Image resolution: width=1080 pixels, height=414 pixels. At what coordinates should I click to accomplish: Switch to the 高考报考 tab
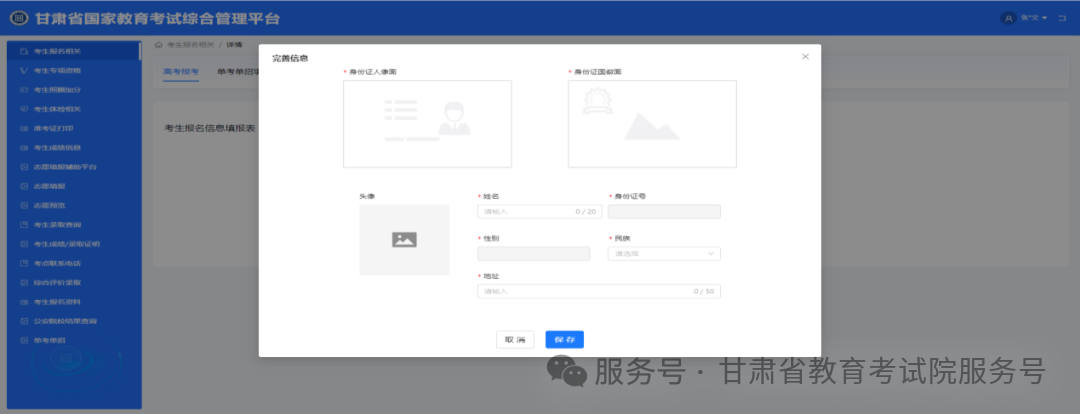181,72
